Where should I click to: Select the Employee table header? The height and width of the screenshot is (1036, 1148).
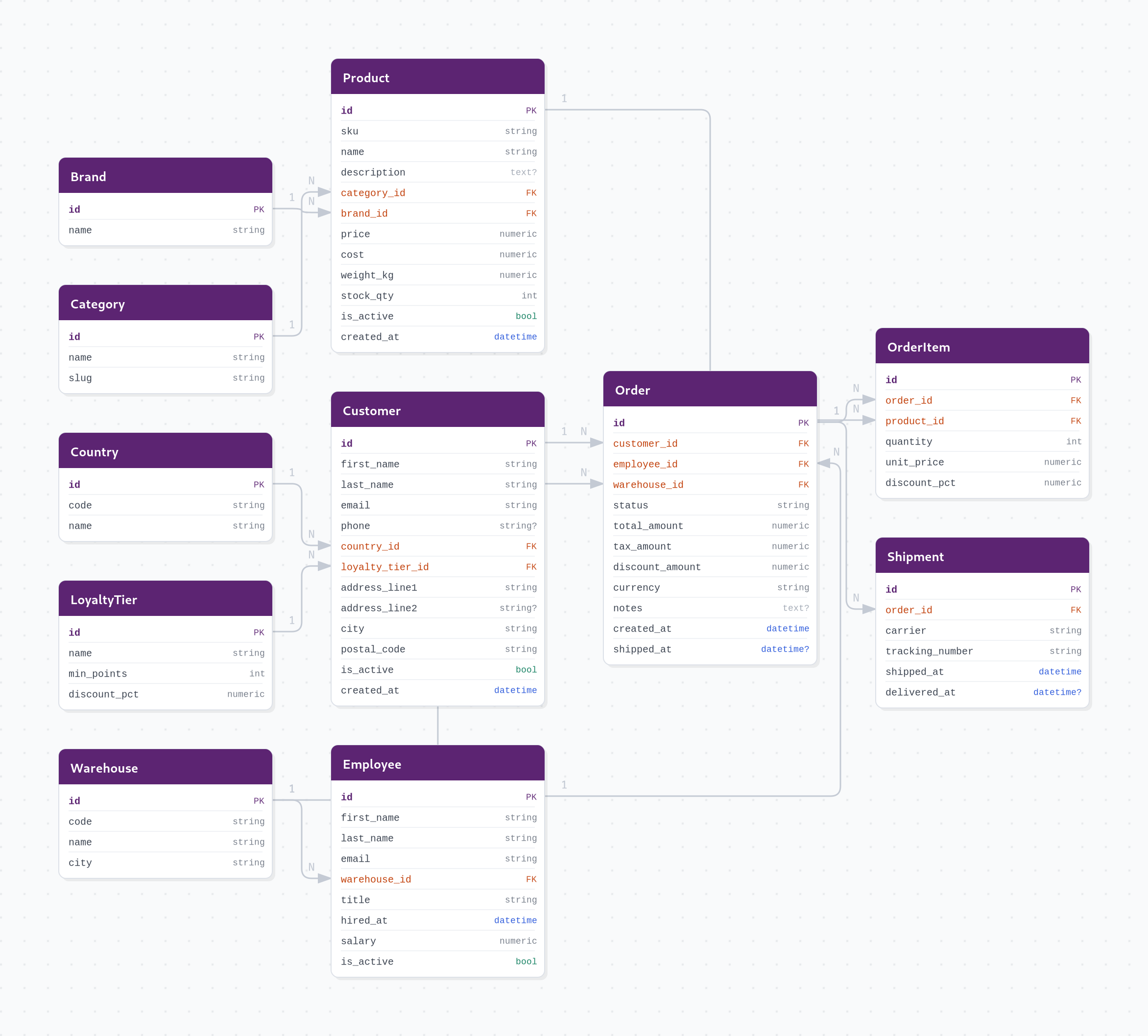pos(437,763)
